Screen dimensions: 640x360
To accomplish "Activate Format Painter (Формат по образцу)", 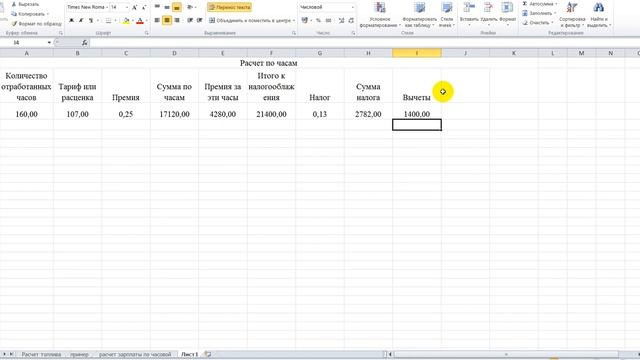I will (x=36, y=24).
